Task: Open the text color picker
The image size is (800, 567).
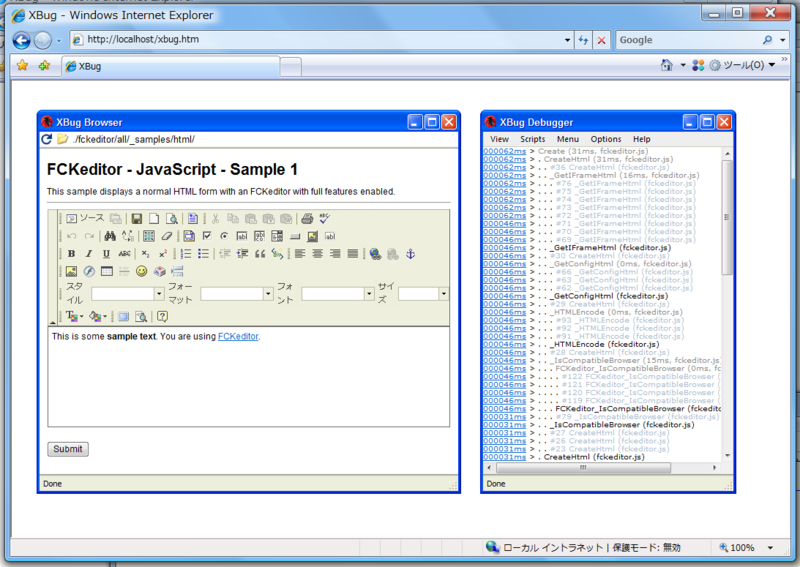Action: [74, 317]
